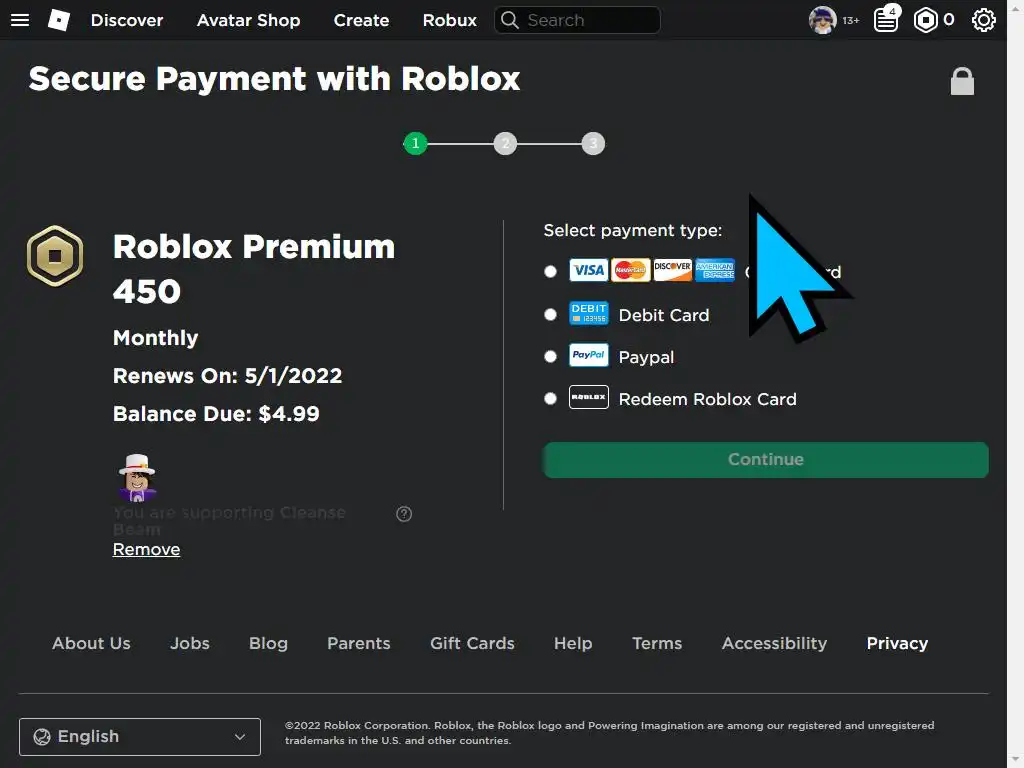Click the Debit card logo
The image size is (1024, 768).
pyautogui.click(x=588, y=313)
